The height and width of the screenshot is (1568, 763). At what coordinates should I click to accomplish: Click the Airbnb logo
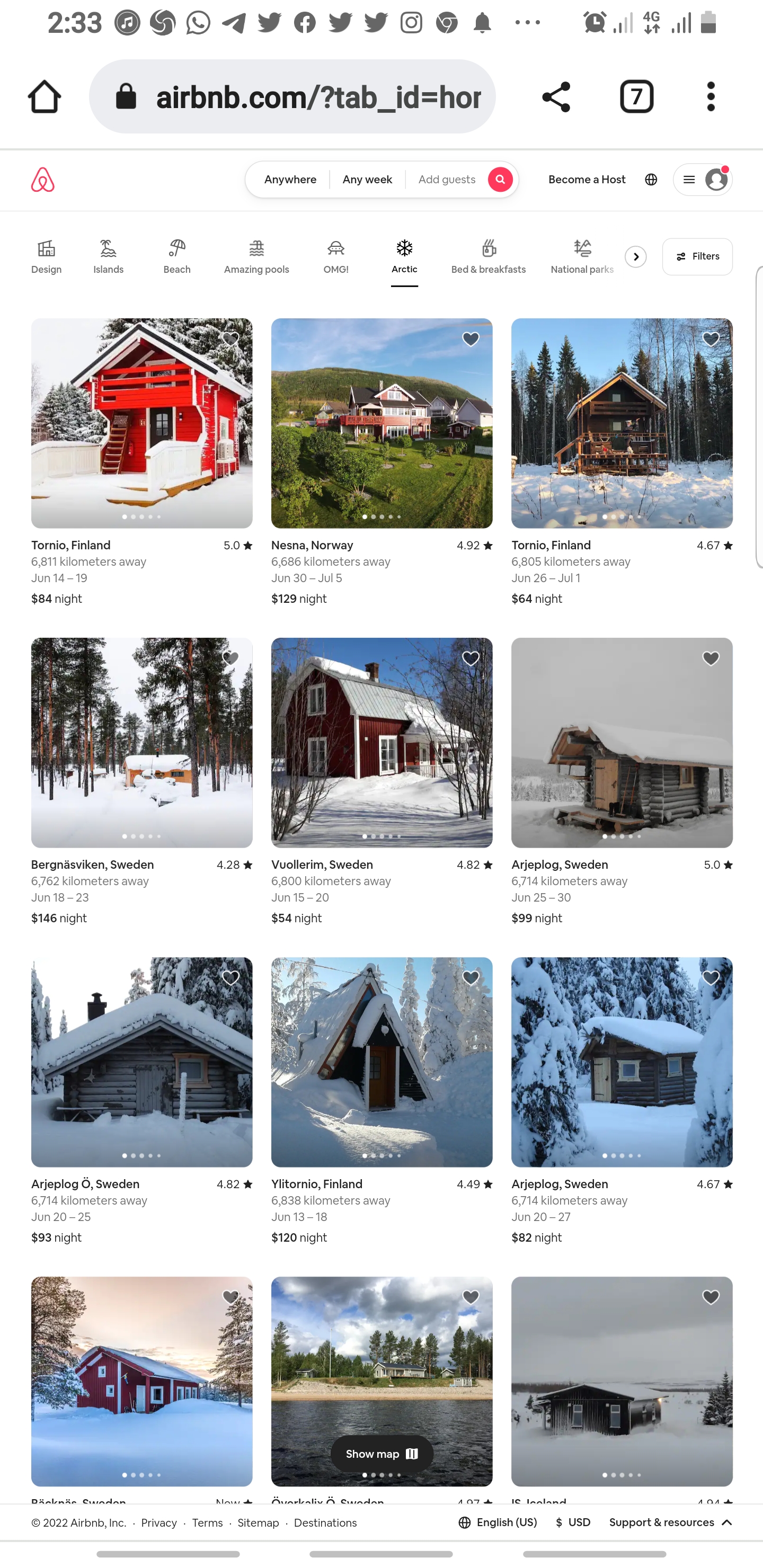tap(42, 180)
